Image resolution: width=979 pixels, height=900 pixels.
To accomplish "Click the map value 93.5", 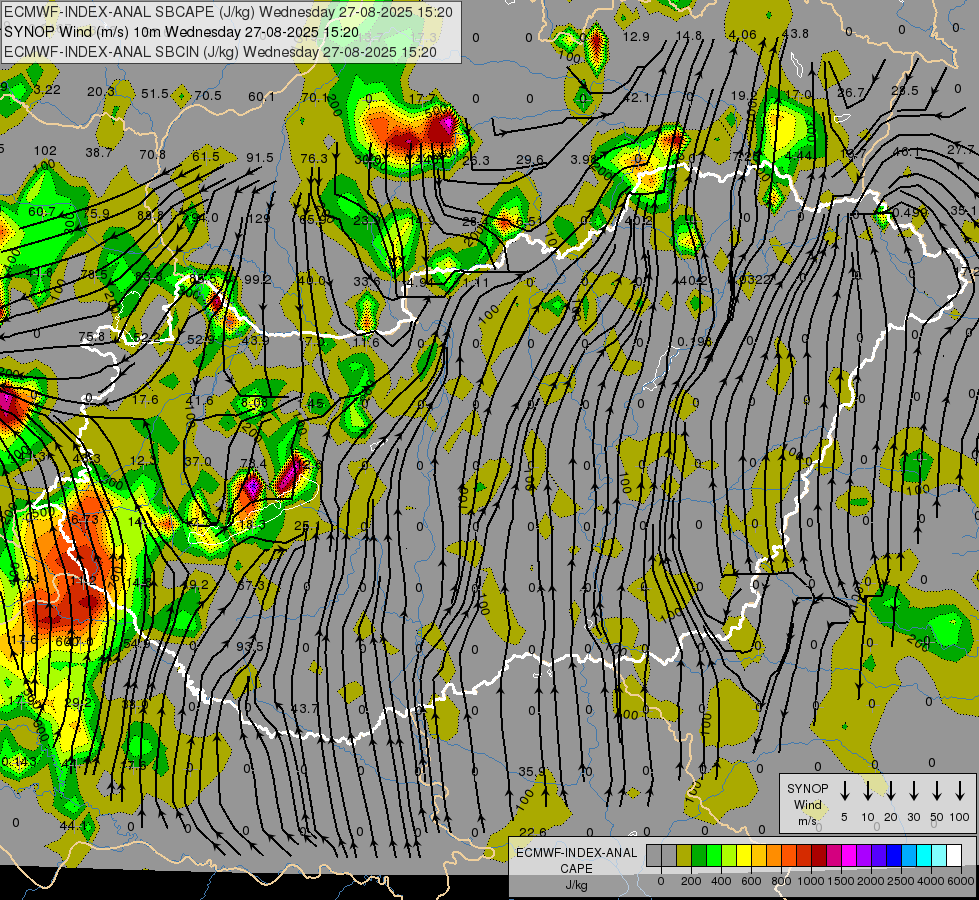I will [250, 646].
